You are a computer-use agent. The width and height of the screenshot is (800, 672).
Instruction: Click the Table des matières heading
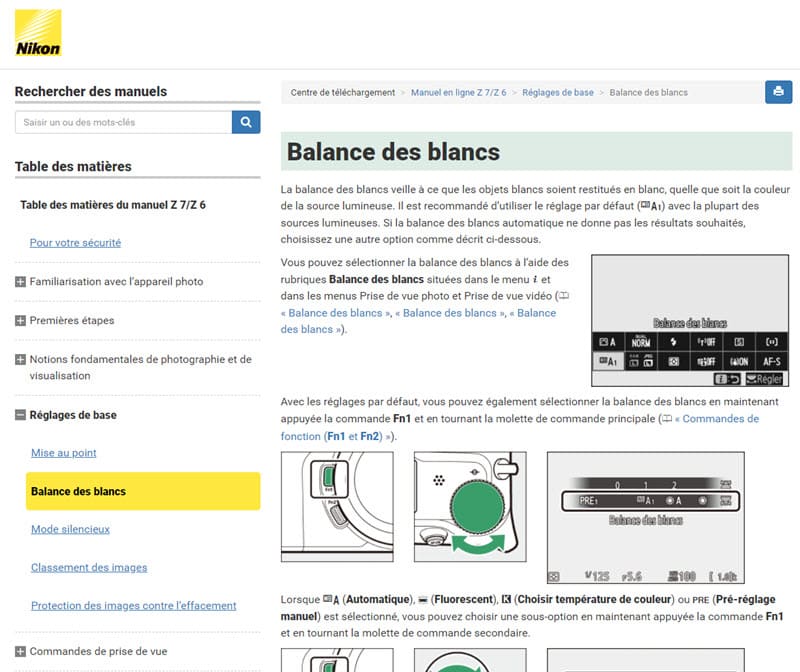point(73,166)
